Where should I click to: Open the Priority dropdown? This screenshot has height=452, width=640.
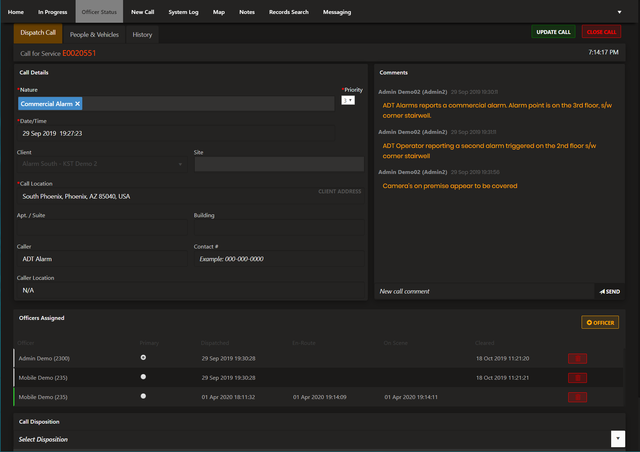(348, 100)
